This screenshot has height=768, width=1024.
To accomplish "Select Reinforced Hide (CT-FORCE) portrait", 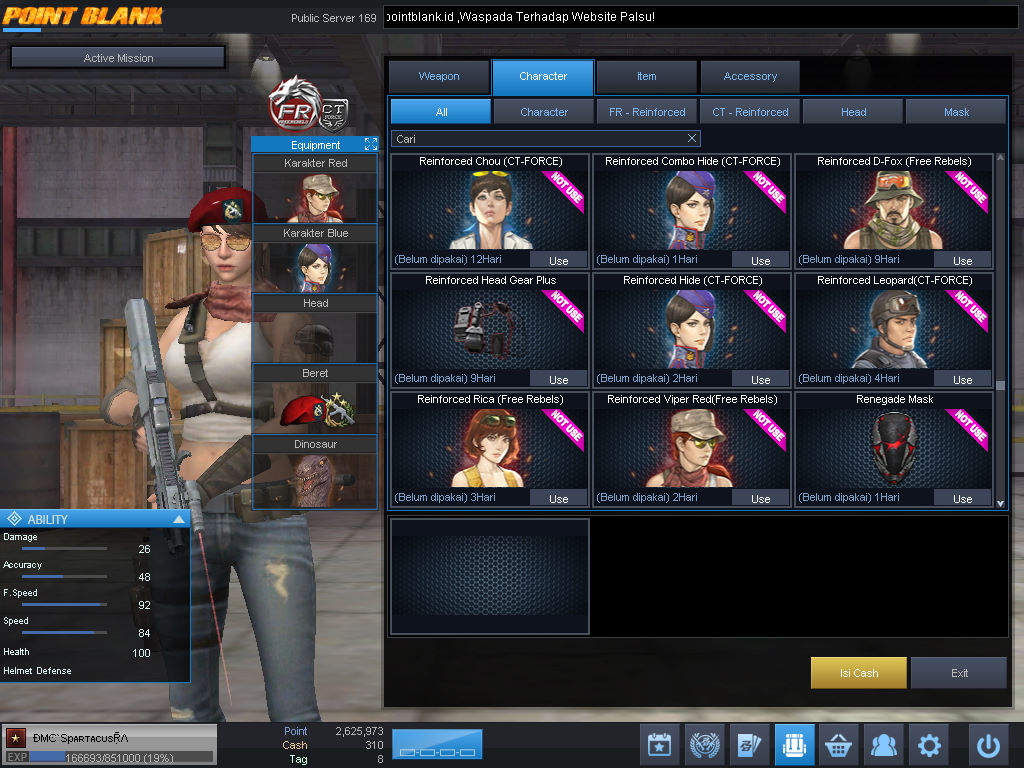I will [692, 328].
